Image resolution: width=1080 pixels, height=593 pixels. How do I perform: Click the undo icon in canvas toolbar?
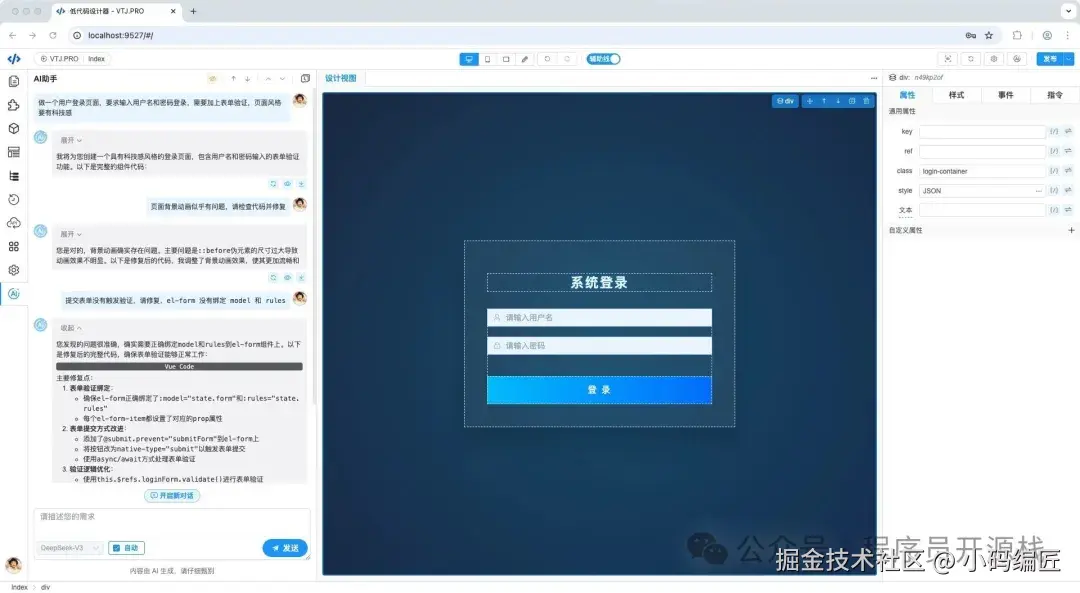(x=546, y=59)
